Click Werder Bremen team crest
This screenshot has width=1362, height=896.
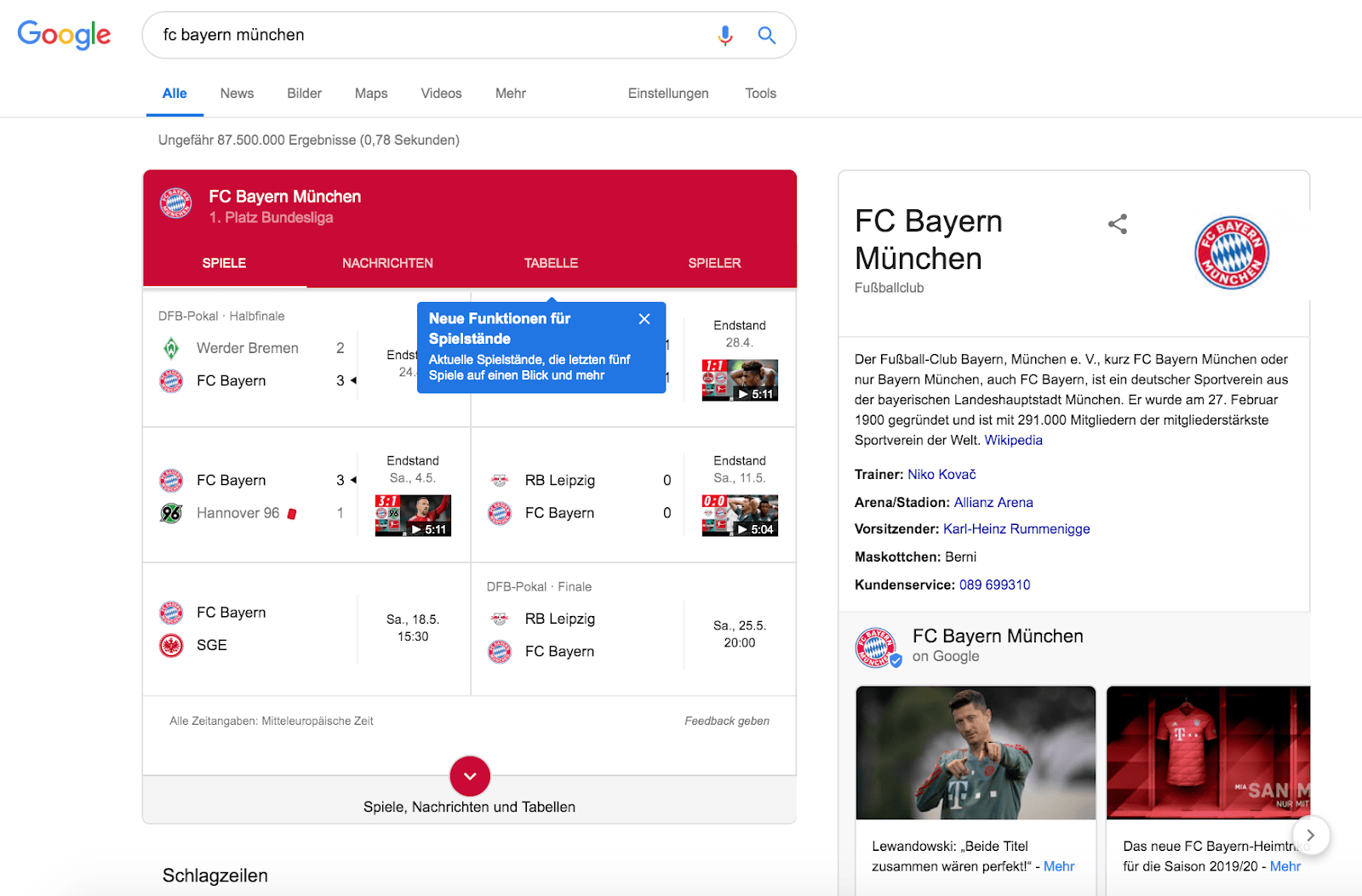tap(171, 348)
